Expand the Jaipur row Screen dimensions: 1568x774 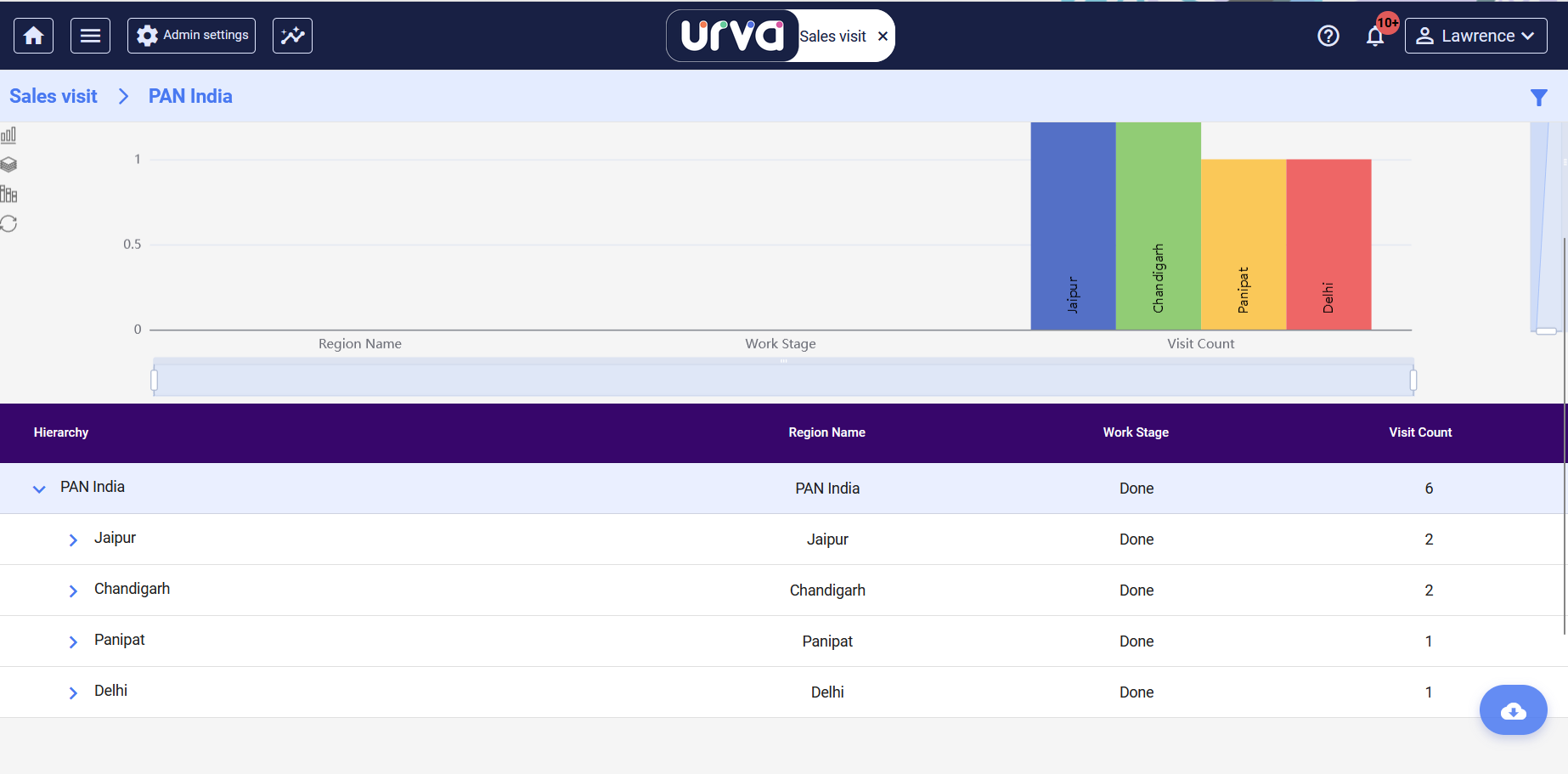pos(73,540)
